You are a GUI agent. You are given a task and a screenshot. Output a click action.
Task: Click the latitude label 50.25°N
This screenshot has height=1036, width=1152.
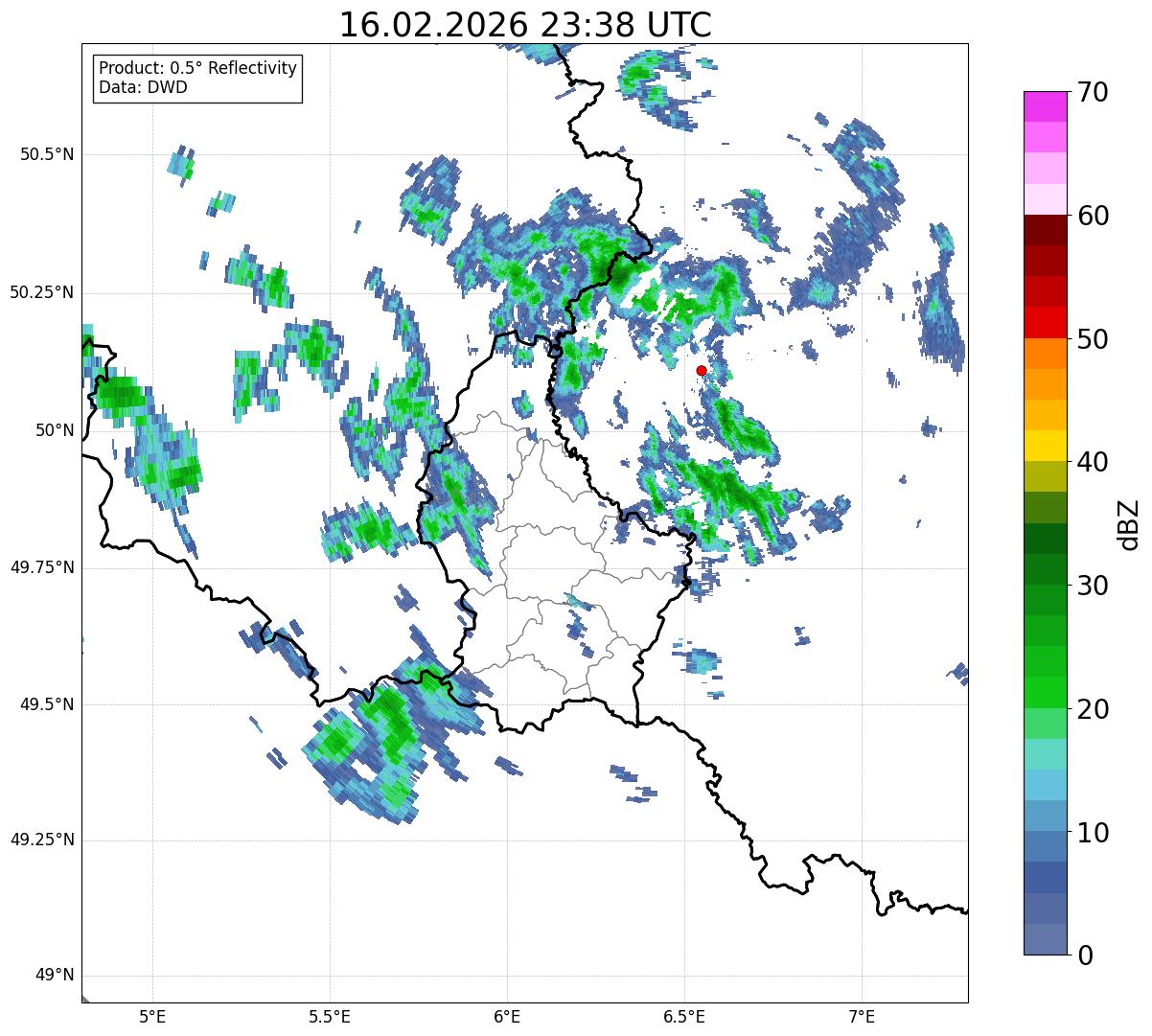[x=41, y=292]
